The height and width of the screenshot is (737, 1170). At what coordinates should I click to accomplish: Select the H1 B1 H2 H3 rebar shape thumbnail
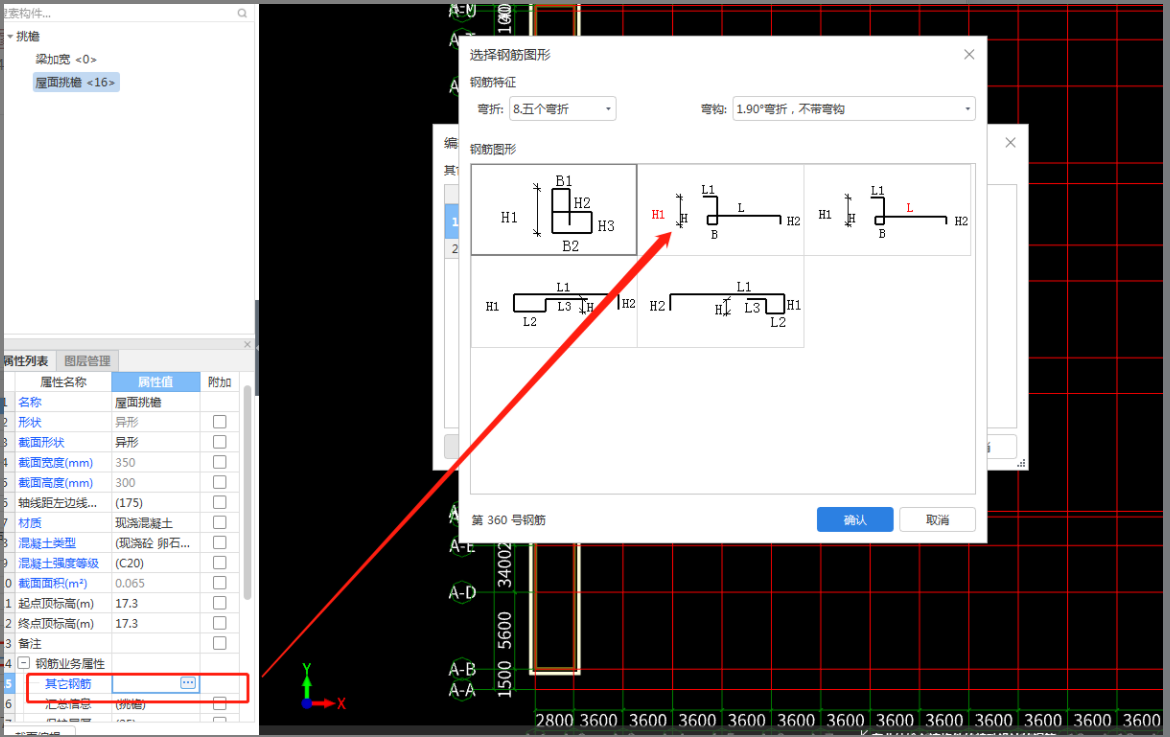pos(554,210)
